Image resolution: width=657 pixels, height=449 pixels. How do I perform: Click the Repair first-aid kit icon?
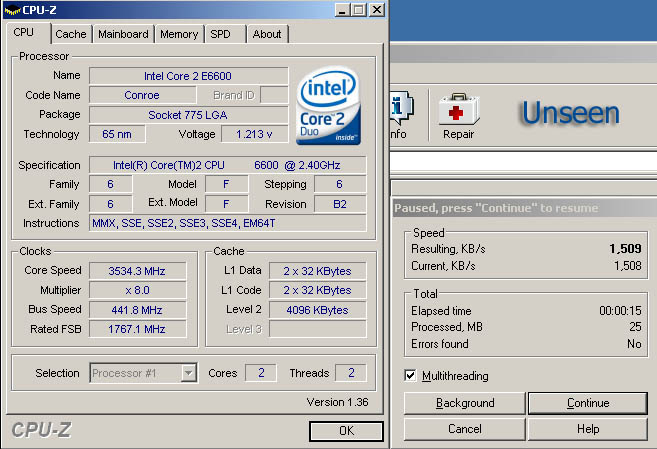pyautogui.click(x=458, y=110)
